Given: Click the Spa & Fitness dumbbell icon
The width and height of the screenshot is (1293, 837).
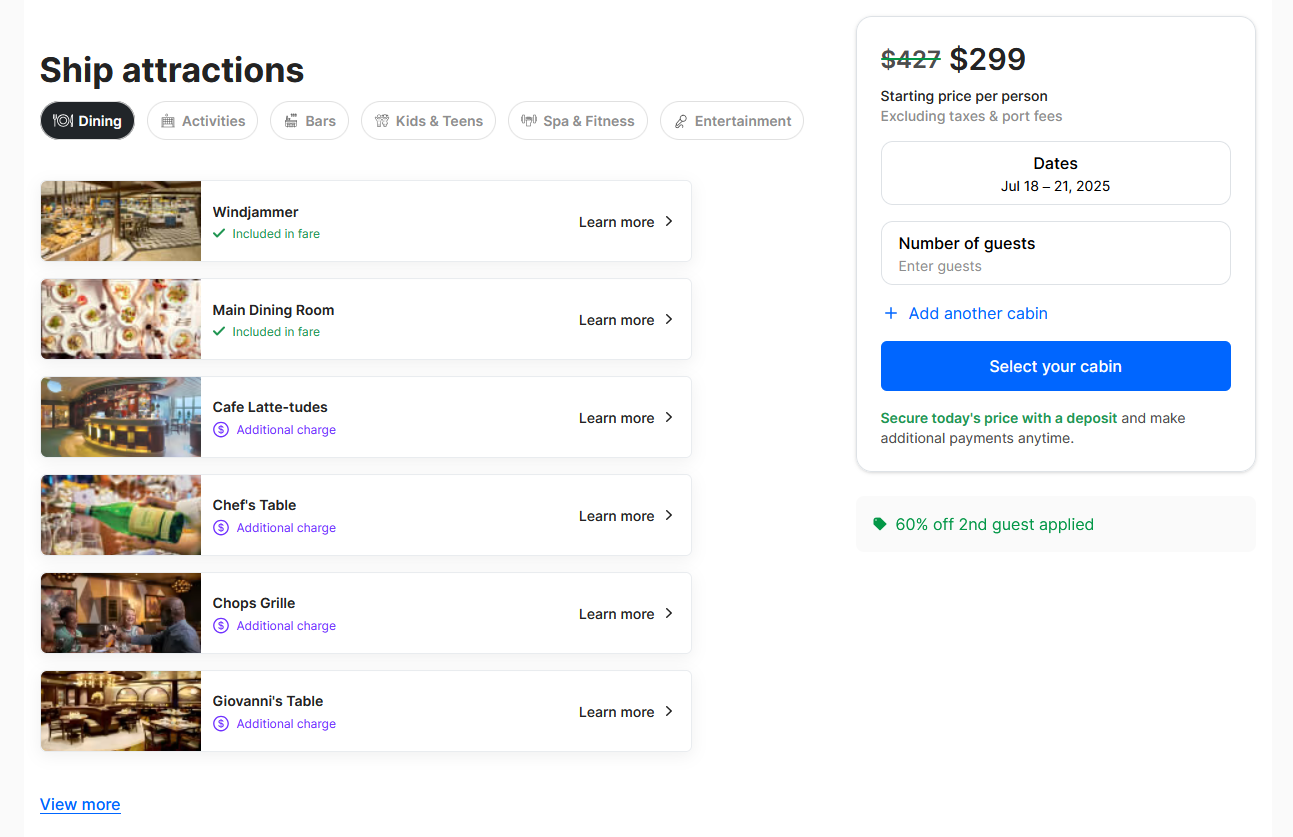Looking at the screenshot, I should [529, 121].
